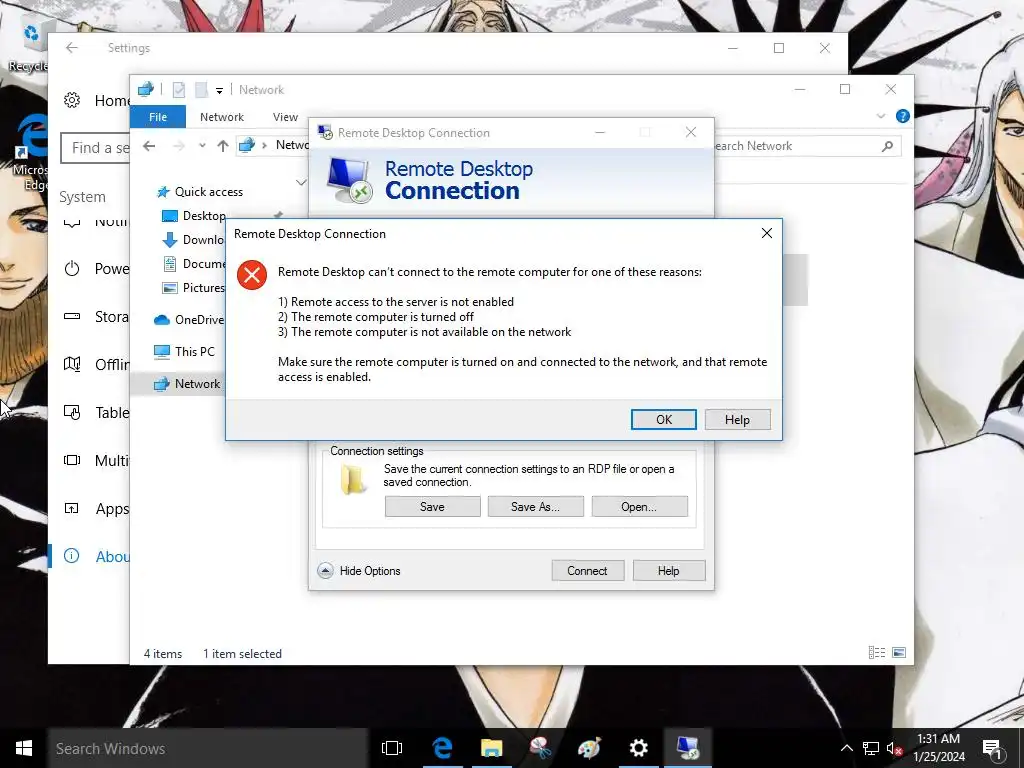Expand the ribbon chevron
Screen dimensions: 1024x768
(881, 116)
